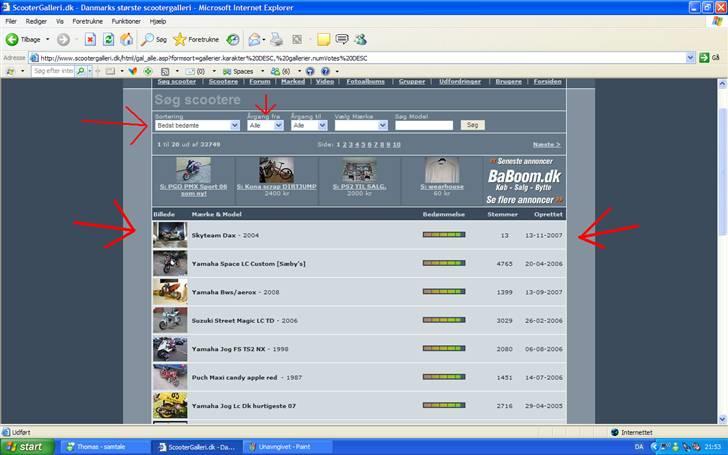The height and width of the screenshot is (455, 728).
Task: Click the Refresh page icon
Action: 108,40
